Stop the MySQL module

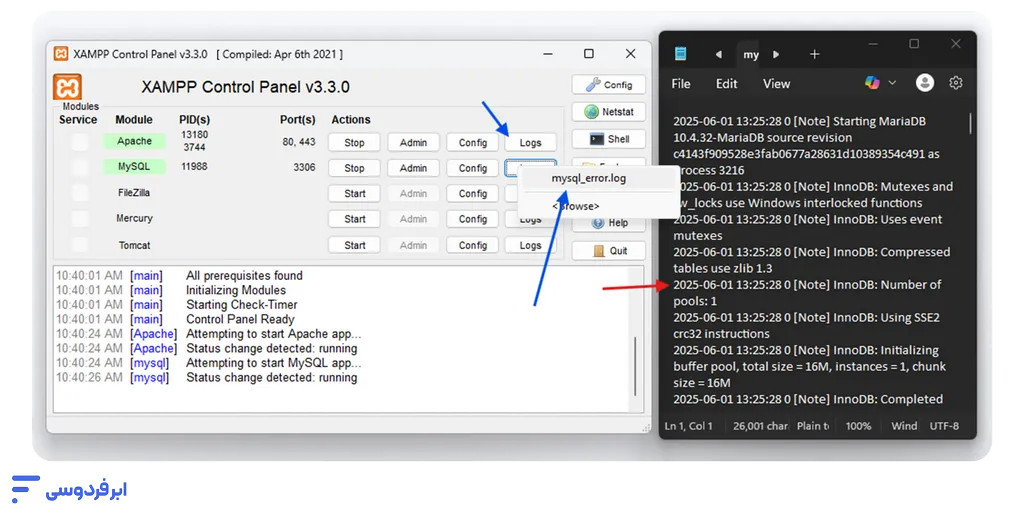[354, 168]
